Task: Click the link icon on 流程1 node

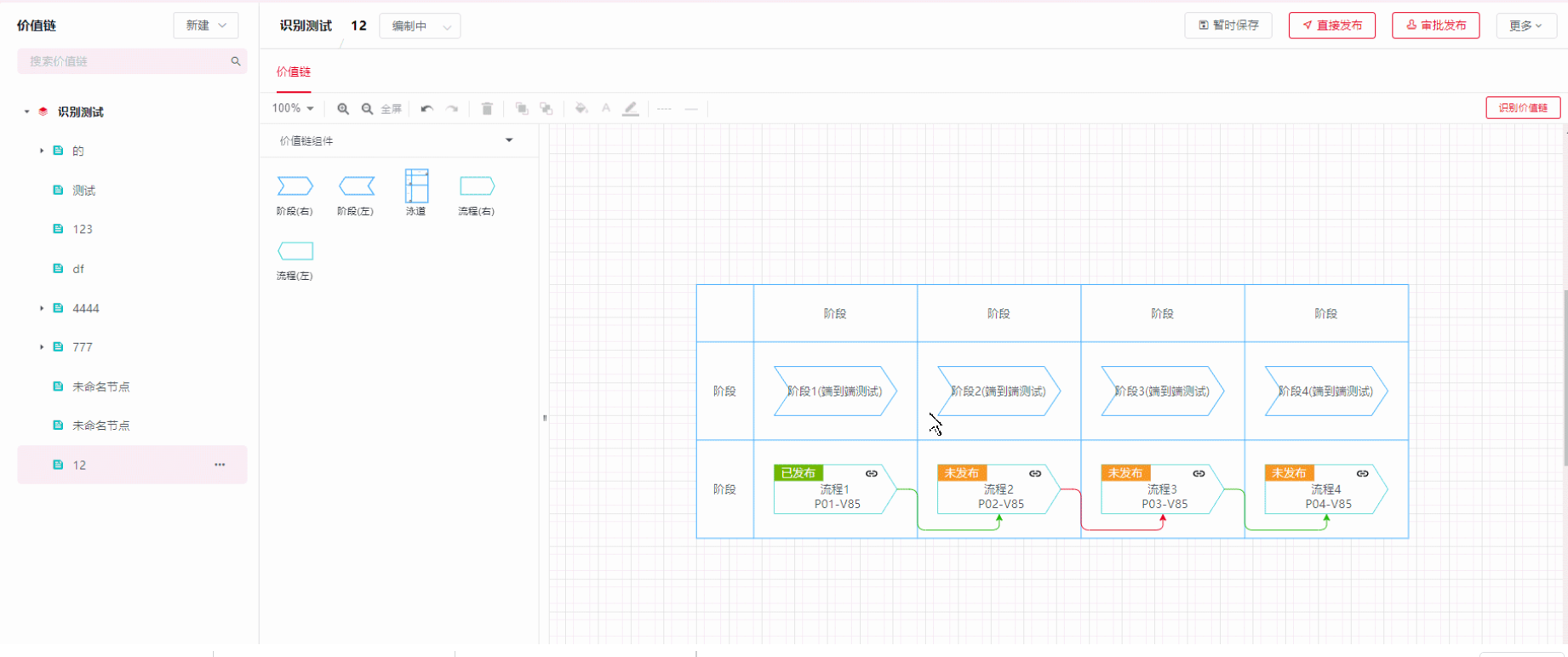Action: tap(872, 474)
